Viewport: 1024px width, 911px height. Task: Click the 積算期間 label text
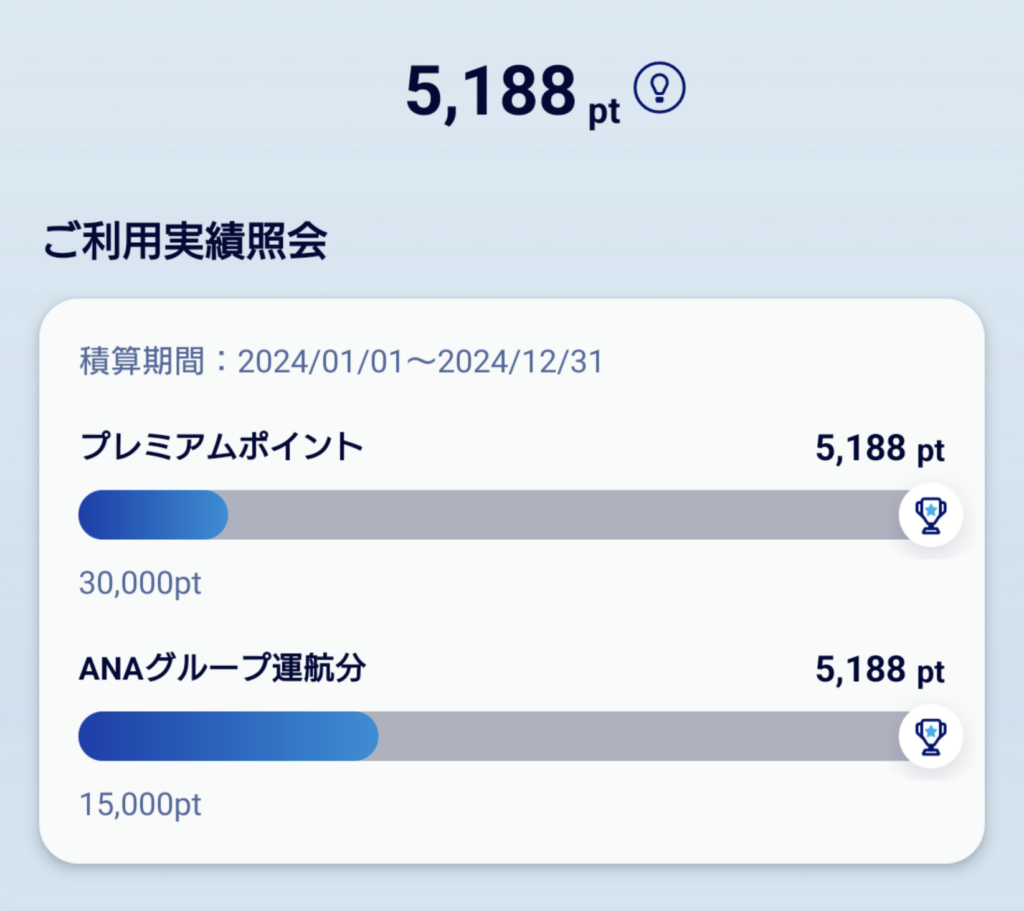coord(142,362)
